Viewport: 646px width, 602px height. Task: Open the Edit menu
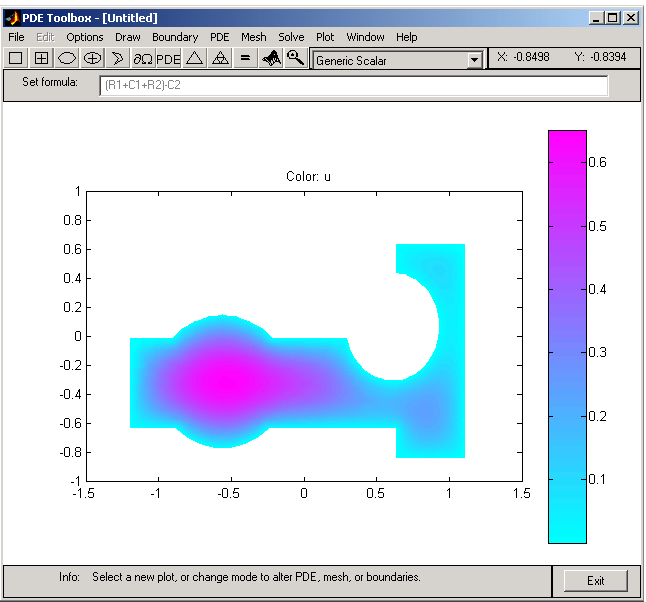tap(45, 37)
